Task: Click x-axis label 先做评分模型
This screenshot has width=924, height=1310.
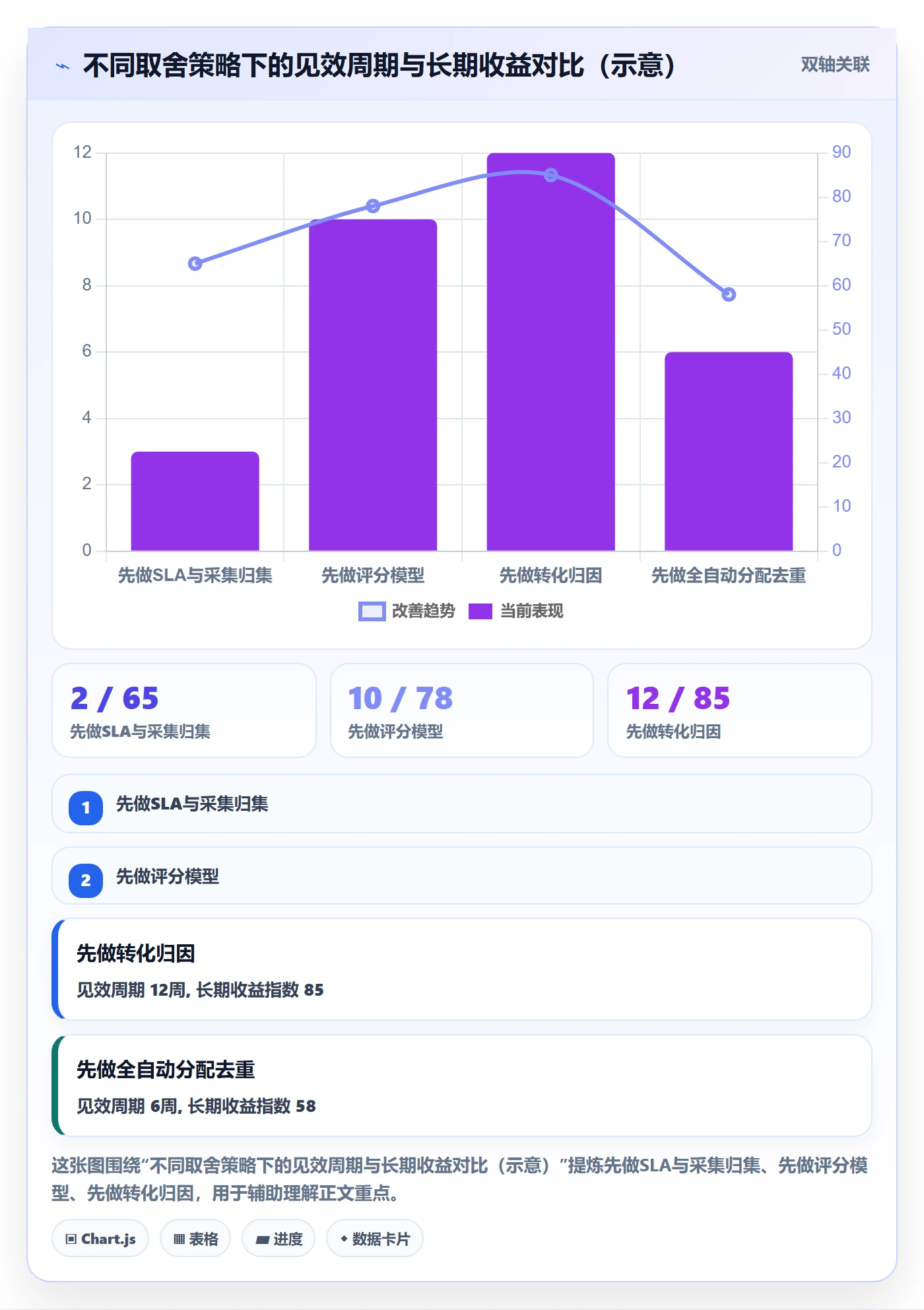Action: tap(373, 576)
